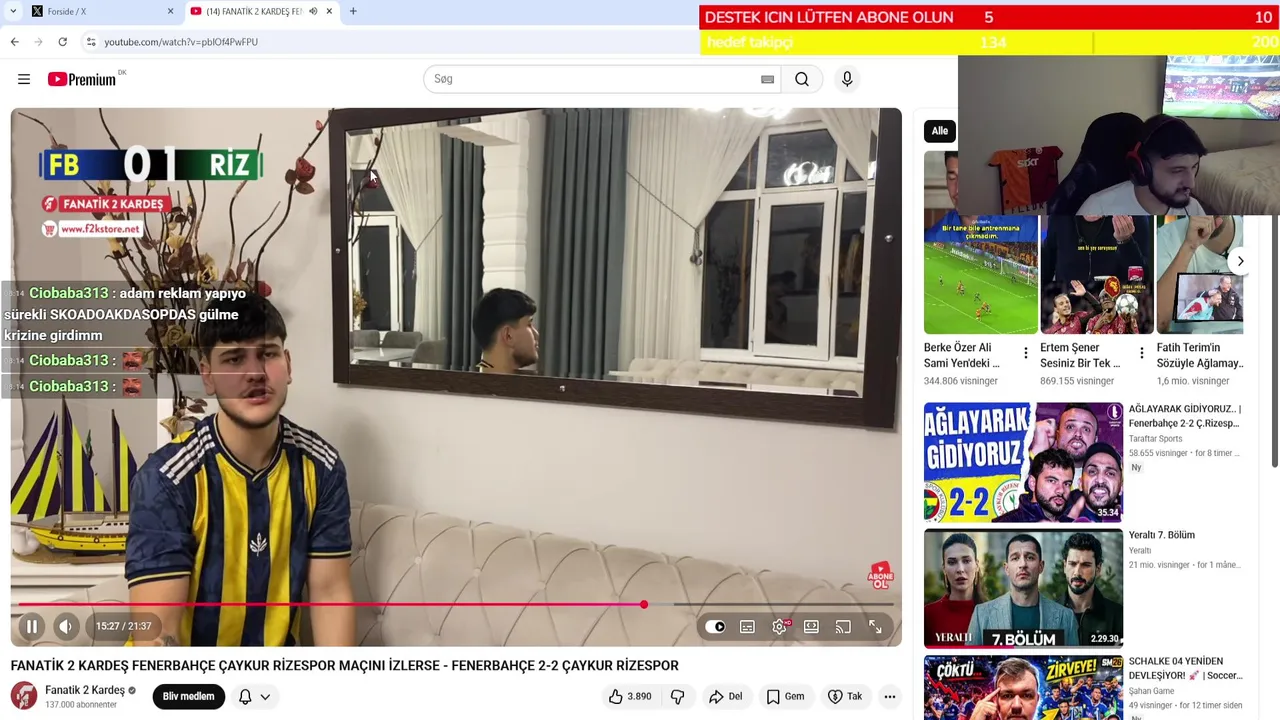1280x720 pixels.
Task: View site information icon in address bar
Action: 90,42
